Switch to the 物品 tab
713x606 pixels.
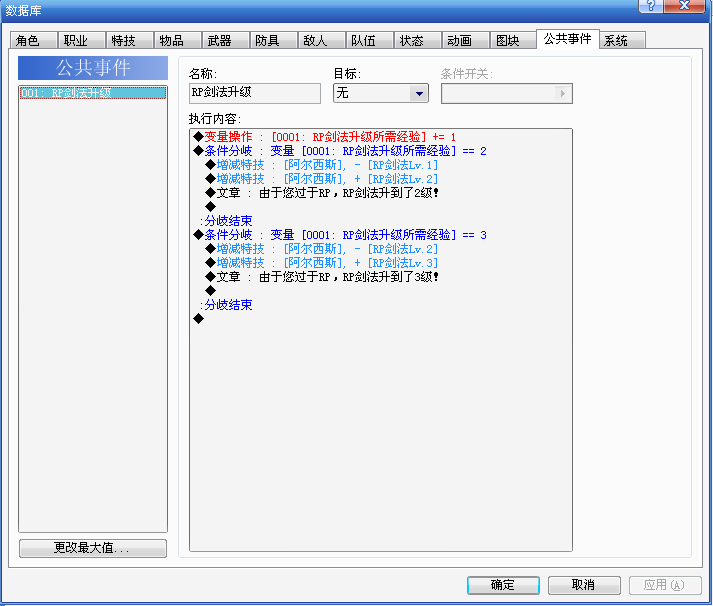click(x=178, y=40)
